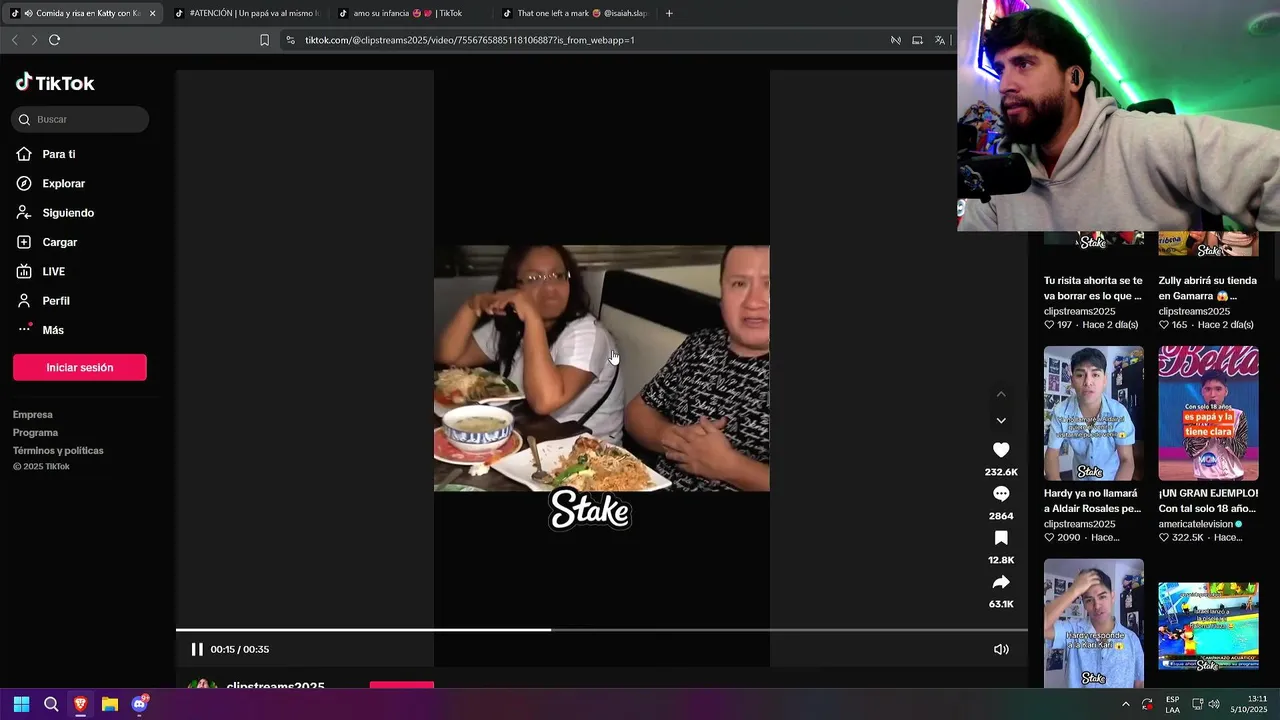Click the ESP LAA language indicator
The image size is (1280, 720).
coord(1172,704)
